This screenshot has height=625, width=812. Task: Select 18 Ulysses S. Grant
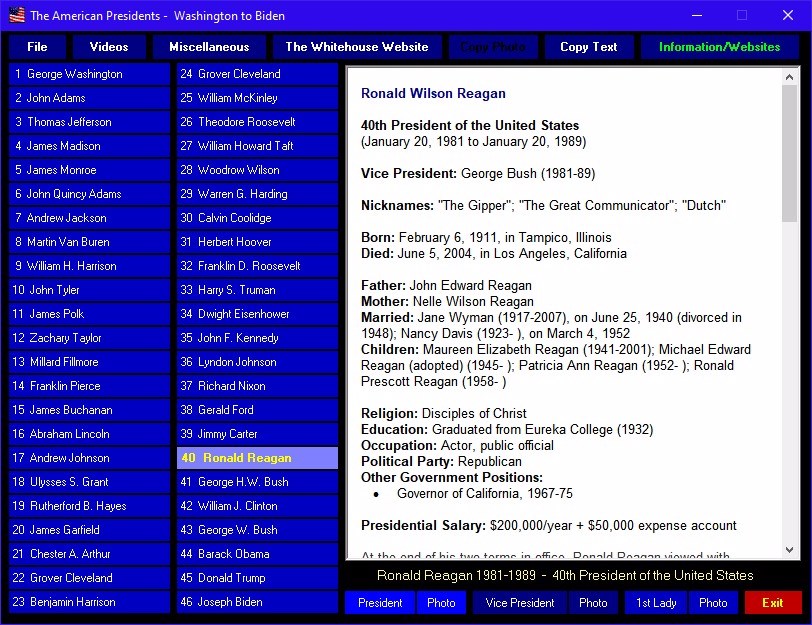coord(90,482)
